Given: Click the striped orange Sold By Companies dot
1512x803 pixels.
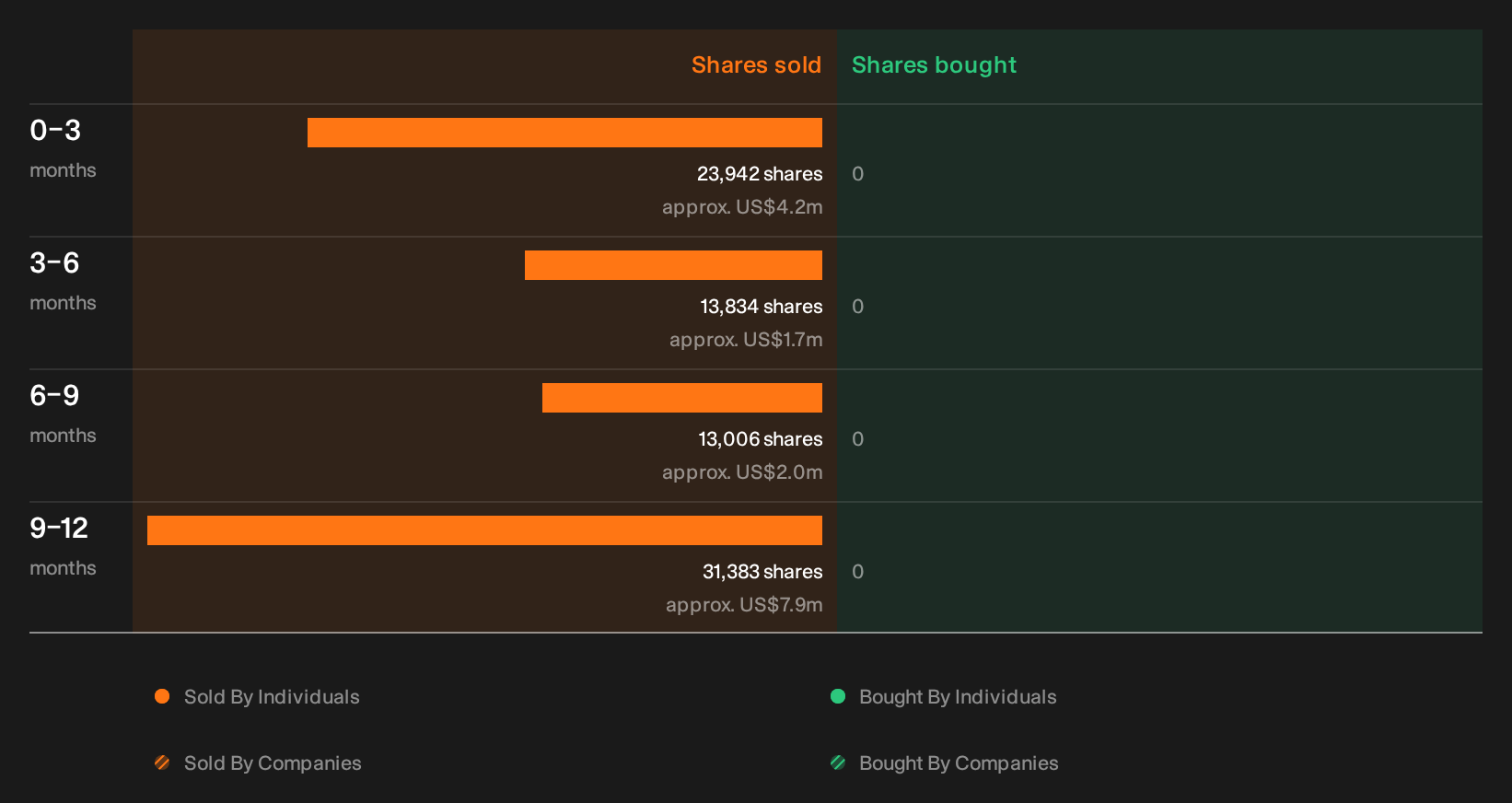Looking at the screenshot, I should 162,762.
